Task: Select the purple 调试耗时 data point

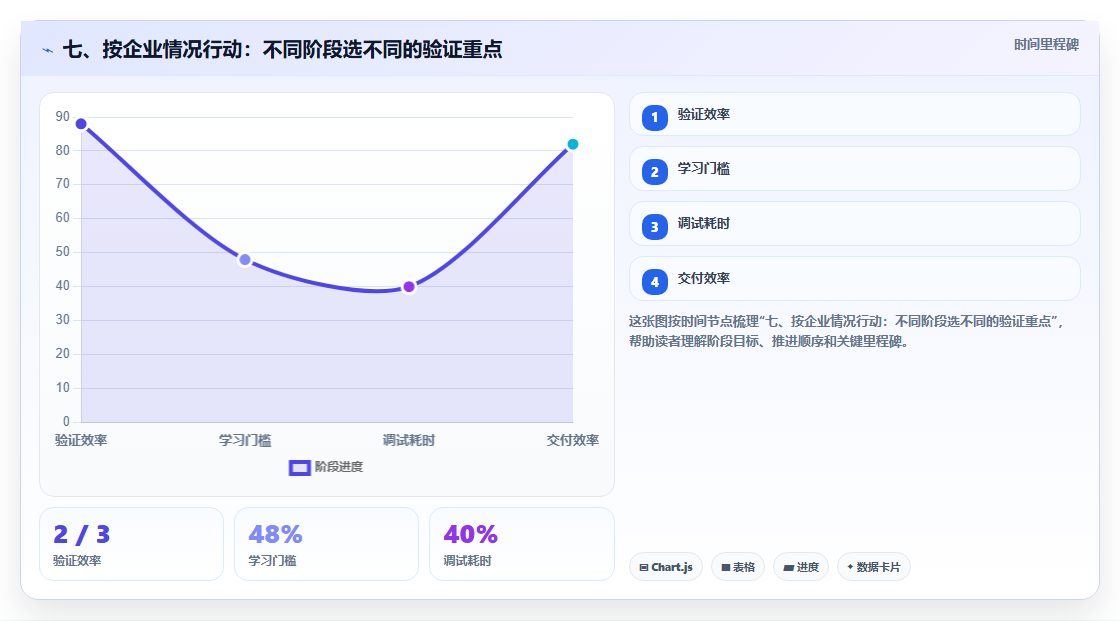Action: tap(409, 287)
